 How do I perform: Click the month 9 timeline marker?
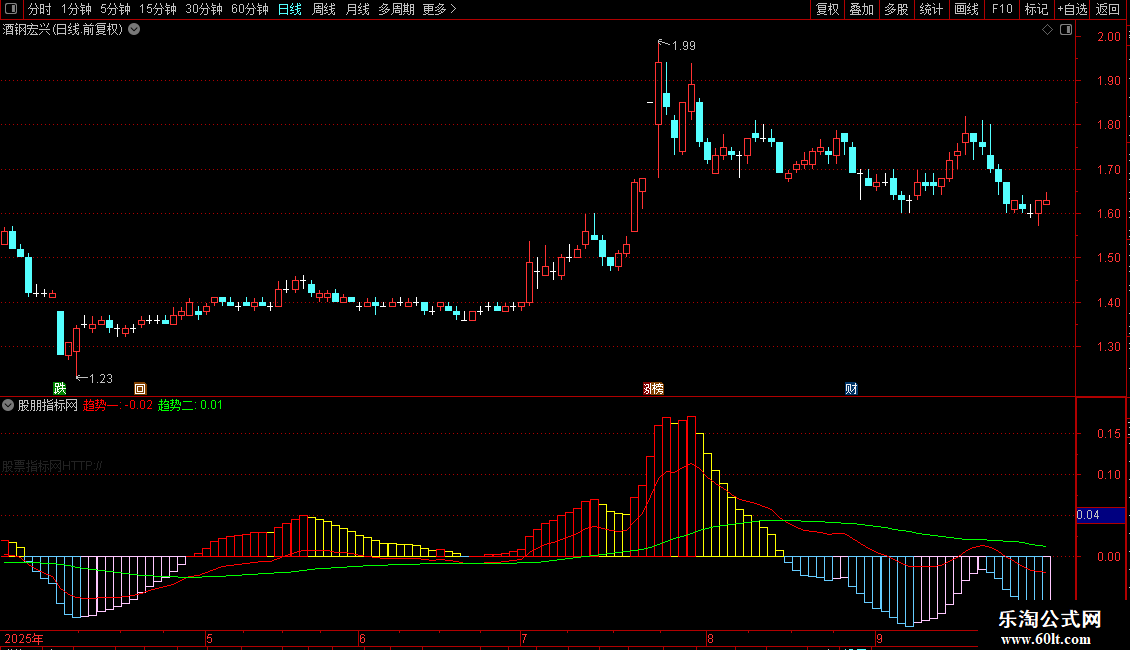pyautogui.click(x=879, y=638)
